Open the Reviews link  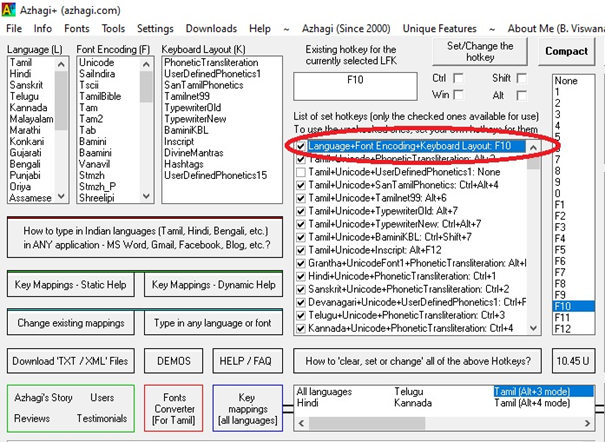(x=32, y=418)
